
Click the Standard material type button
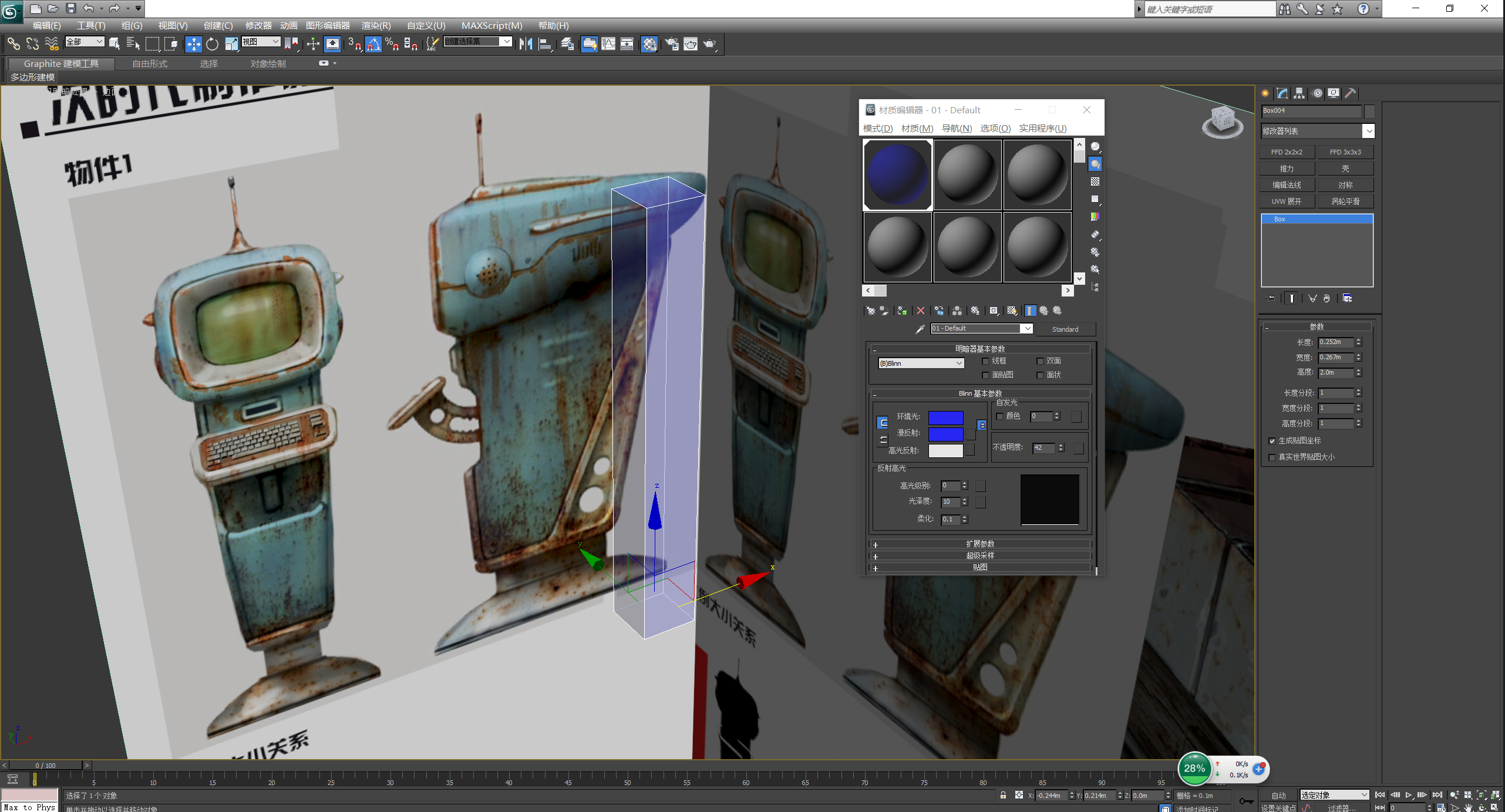tap(1065, 329)
